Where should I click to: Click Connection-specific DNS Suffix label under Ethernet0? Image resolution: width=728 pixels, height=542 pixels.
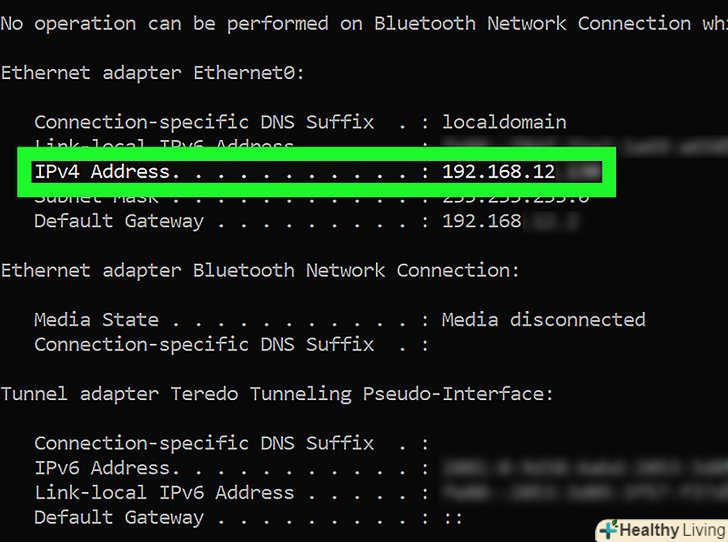coord(204,123)
